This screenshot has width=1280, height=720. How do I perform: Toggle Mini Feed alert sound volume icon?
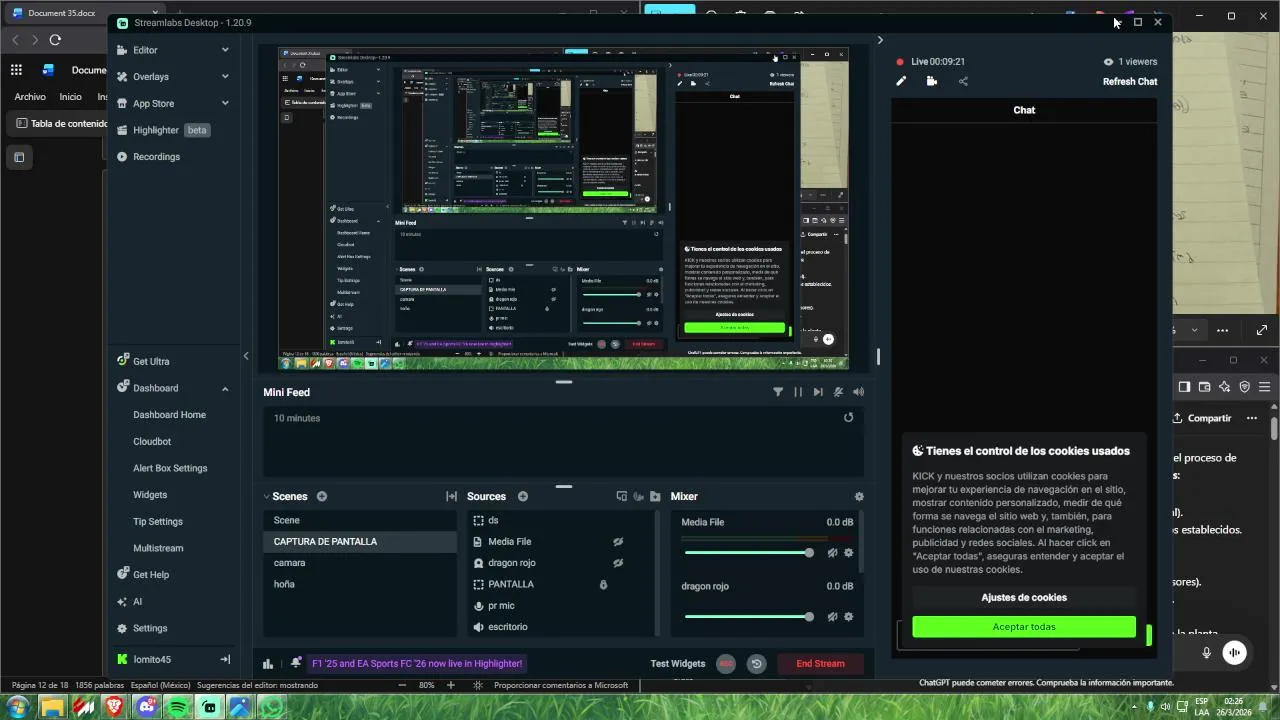[x=858, y=392]
